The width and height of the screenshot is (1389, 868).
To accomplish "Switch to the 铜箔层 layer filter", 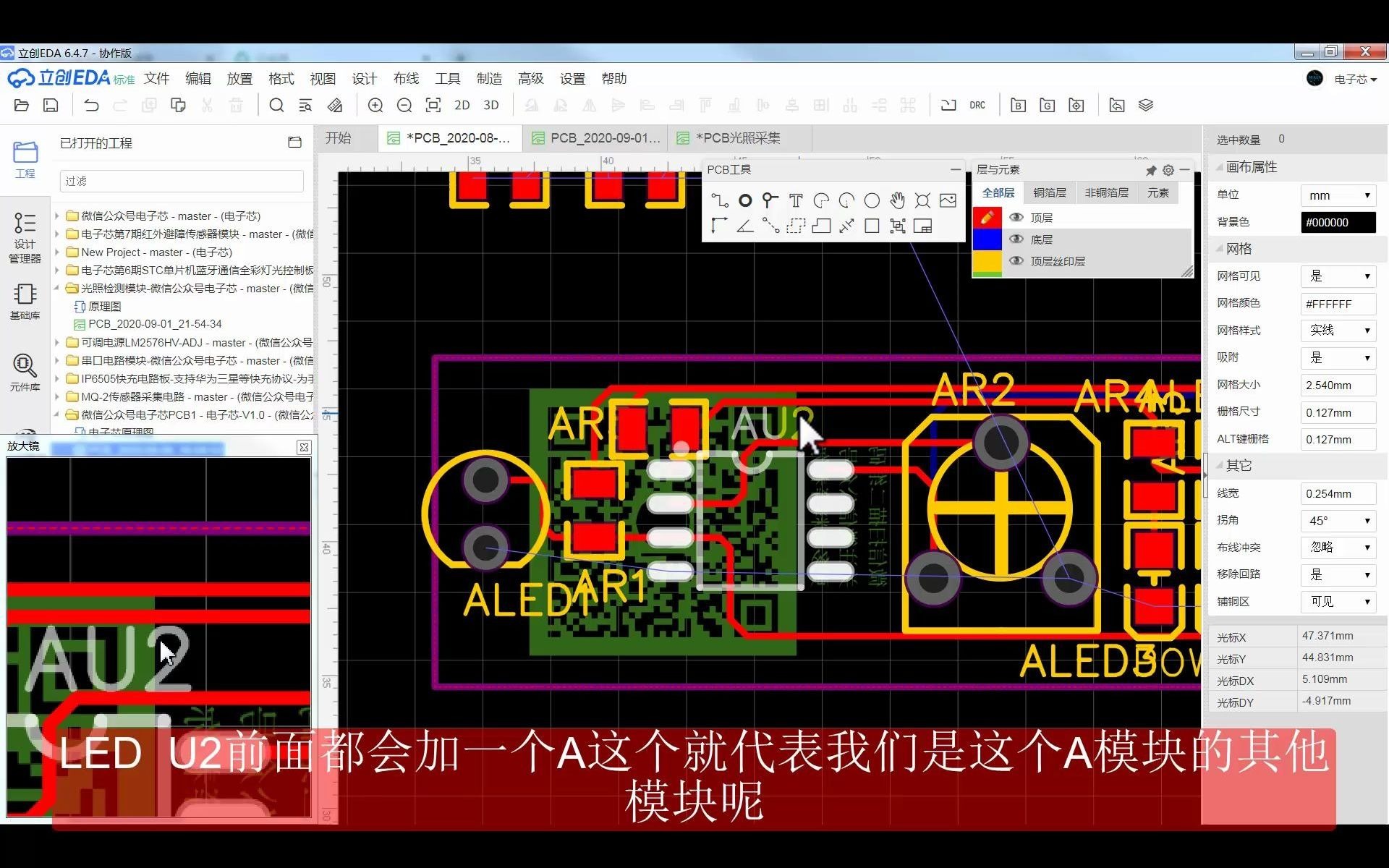I will (1050, 192).
